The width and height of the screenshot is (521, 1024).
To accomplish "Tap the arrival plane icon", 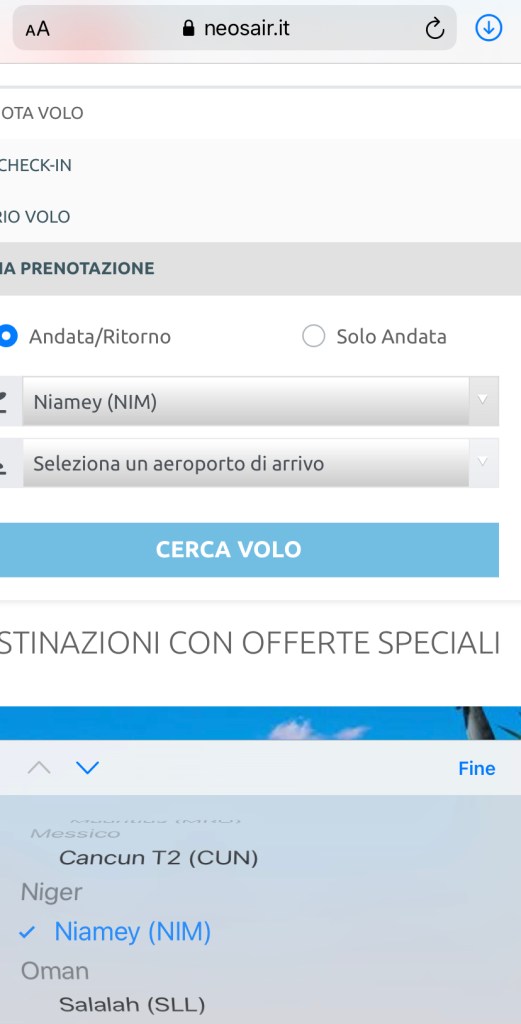I will click(3, 464).
